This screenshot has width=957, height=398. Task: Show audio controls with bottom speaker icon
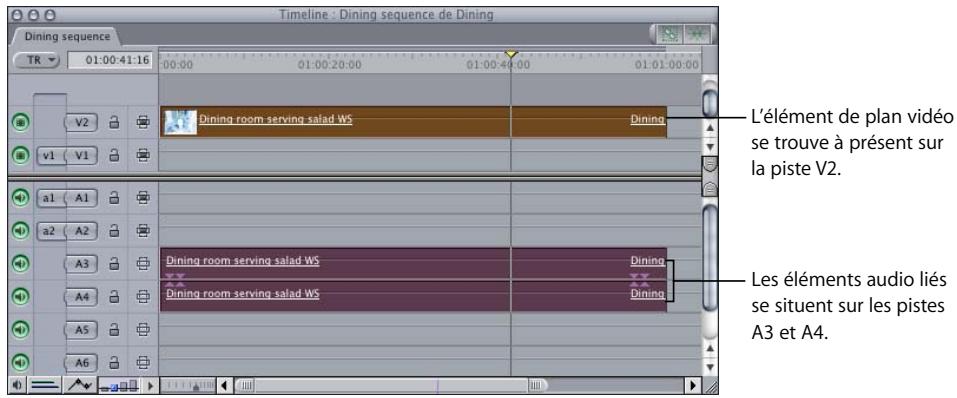point(16,386)
